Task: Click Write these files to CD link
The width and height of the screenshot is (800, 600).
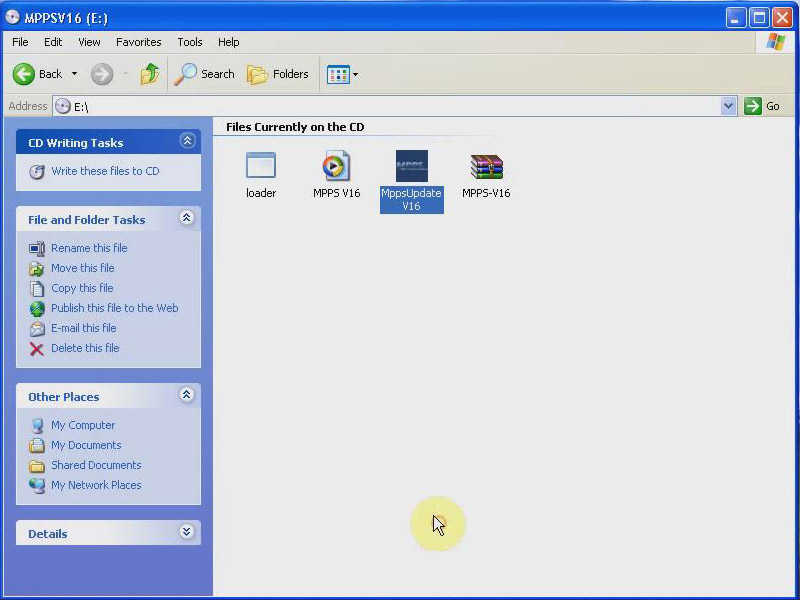Action: click(x=105, y=171)
